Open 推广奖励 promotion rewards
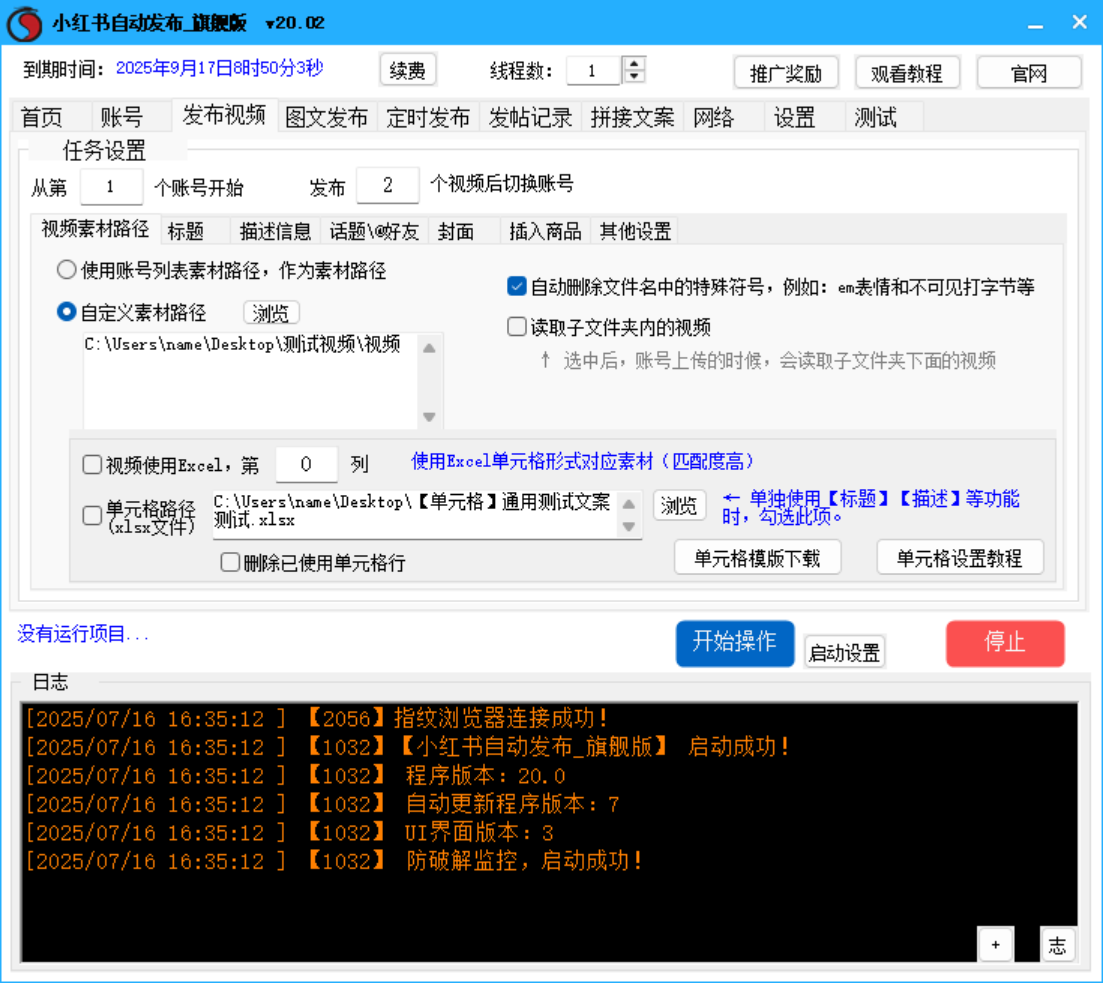The height and width of the screenshot is (983, 1103). coord(786,72)
